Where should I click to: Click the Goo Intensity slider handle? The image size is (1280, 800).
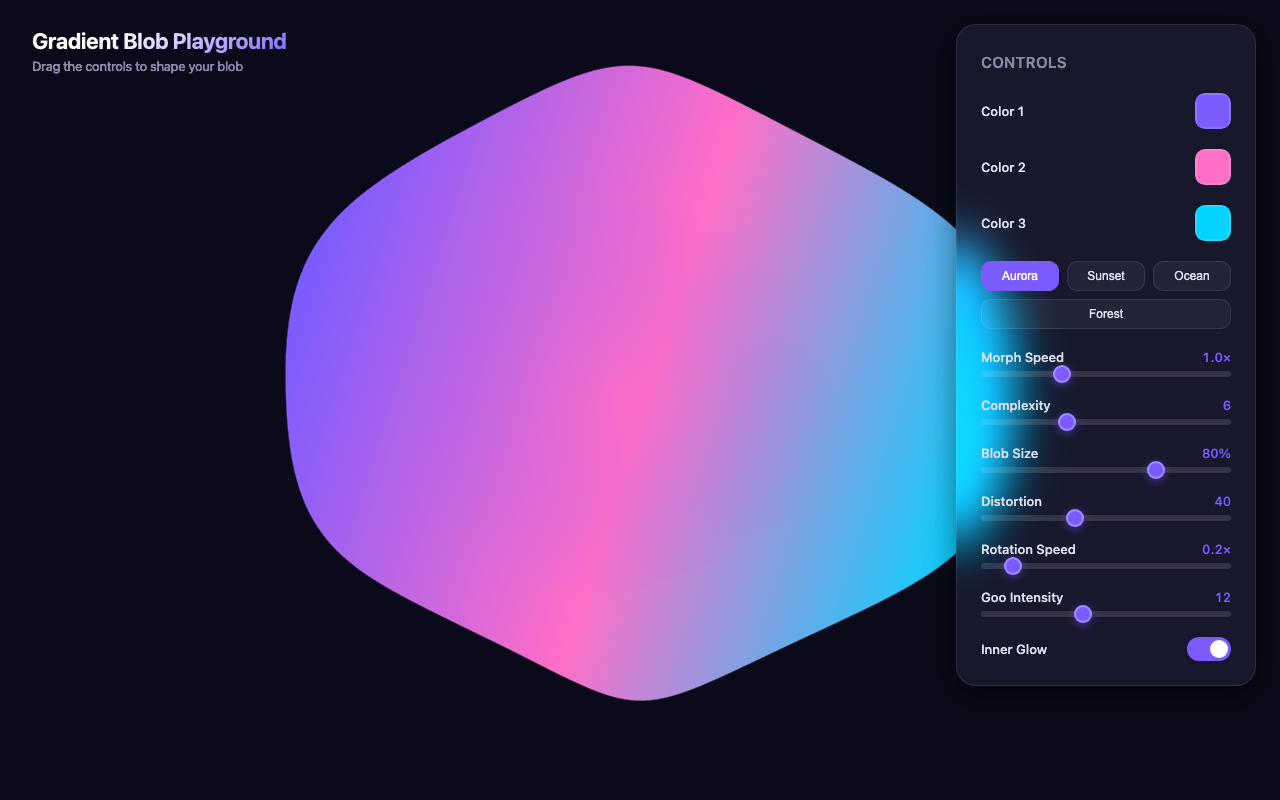1082,614
